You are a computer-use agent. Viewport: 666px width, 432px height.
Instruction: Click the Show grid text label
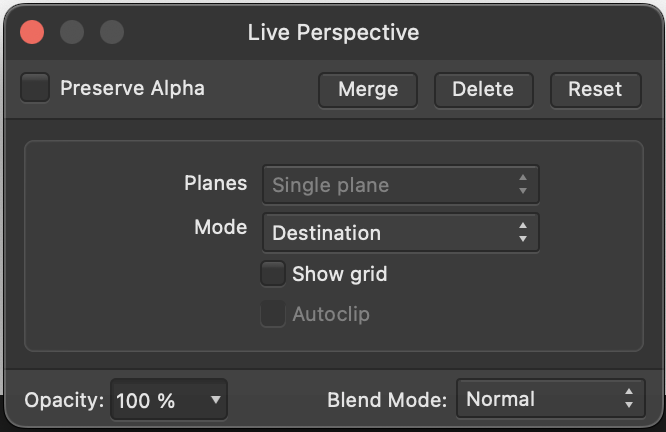(340, 274)
